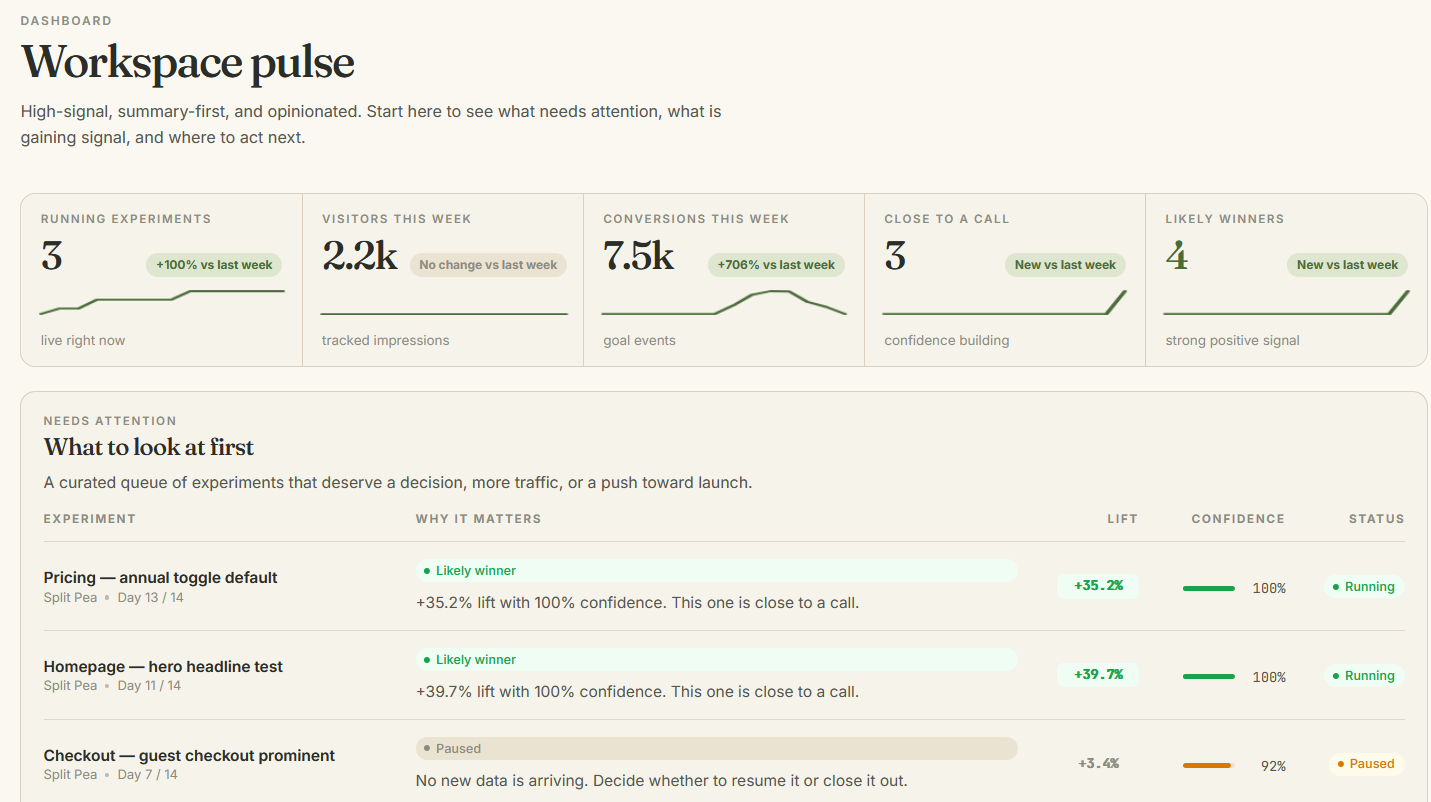The image size is (1431, 802).
Task: Click the Paused status badge on Checkout row
Action: click(1365, 764)
